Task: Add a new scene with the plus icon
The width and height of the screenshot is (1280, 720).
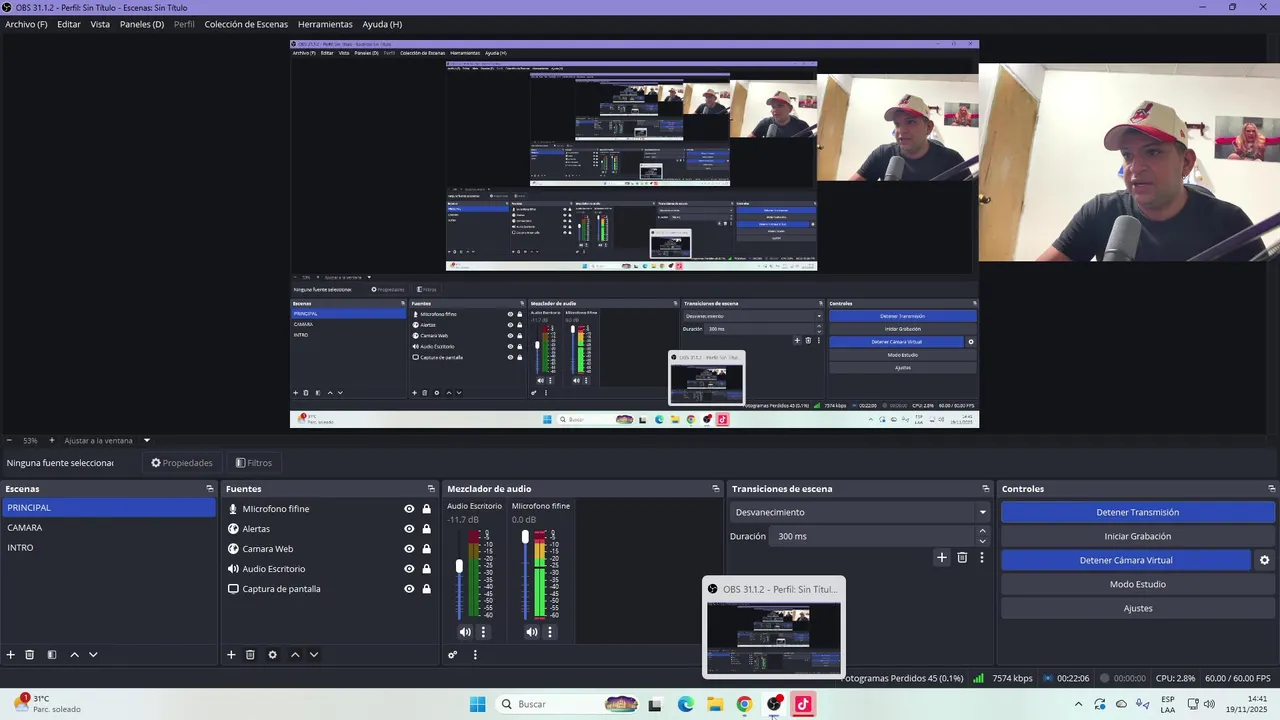Action: (11, 655)
